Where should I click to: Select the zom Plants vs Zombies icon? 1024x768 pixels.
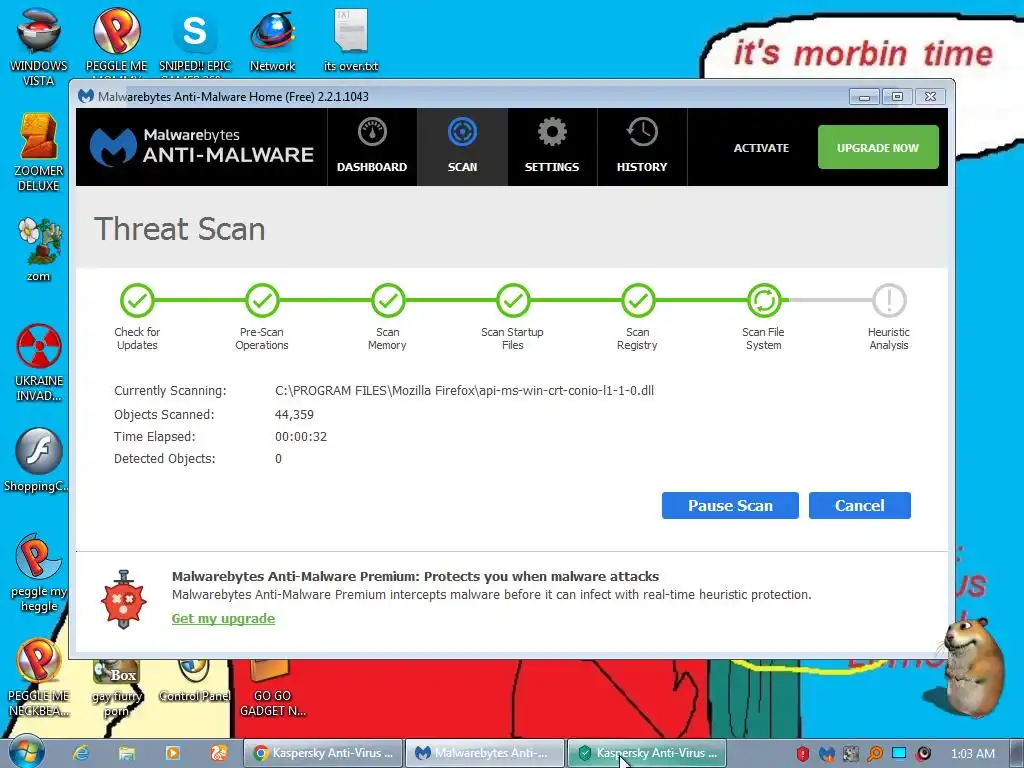39,249
